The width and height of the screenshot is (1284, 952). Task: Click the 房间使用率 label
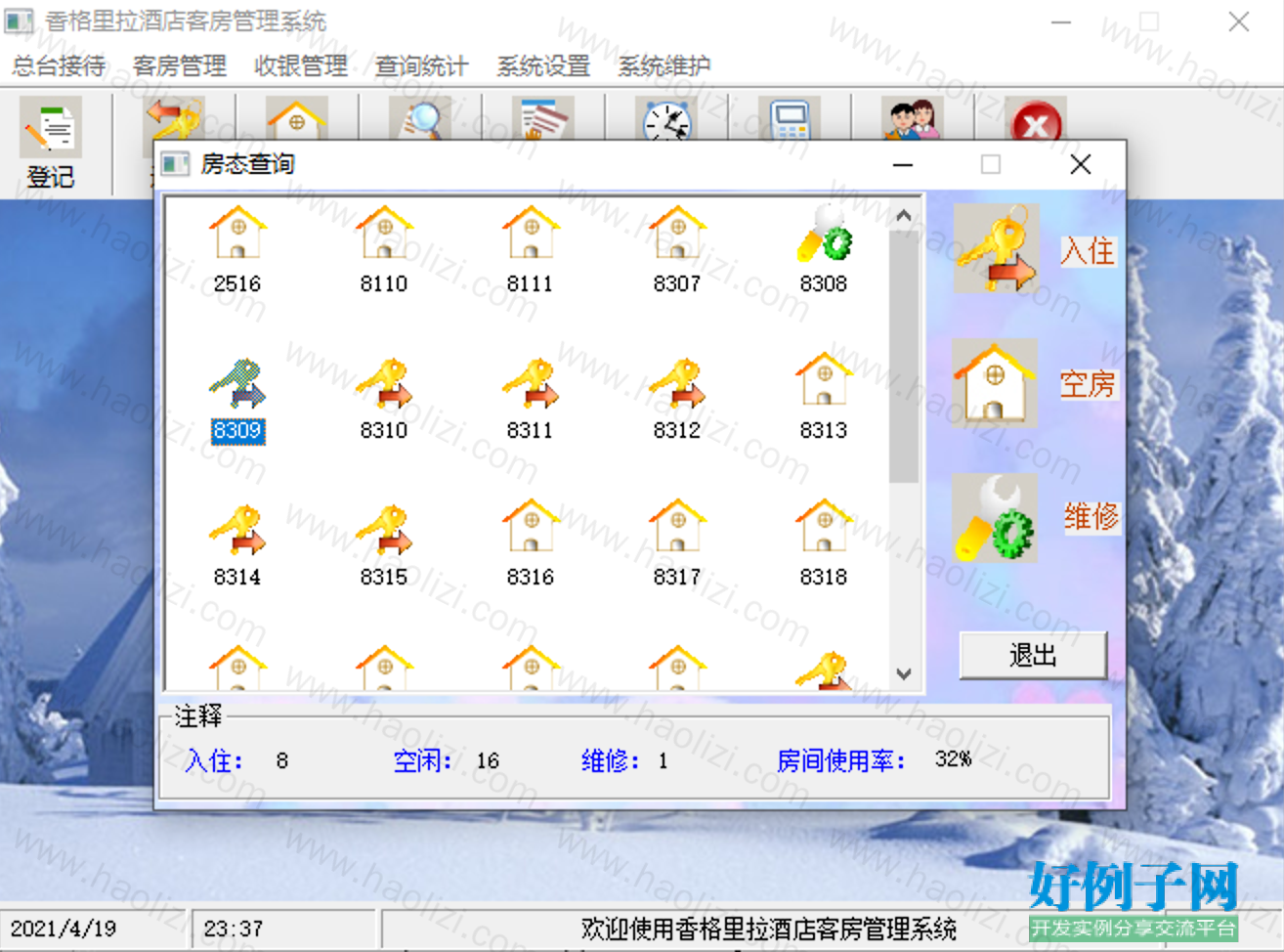click(x=841, y=760)
